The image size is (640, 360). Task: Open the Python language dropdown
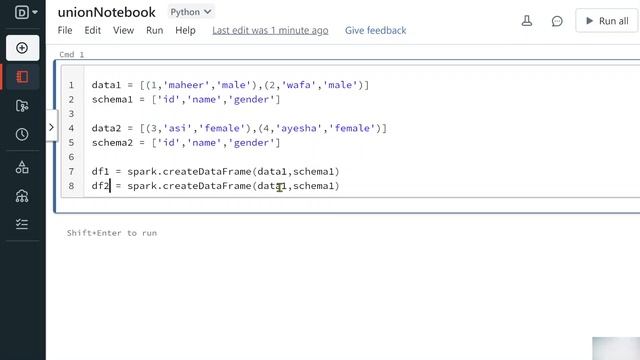(x=191, y=12)
